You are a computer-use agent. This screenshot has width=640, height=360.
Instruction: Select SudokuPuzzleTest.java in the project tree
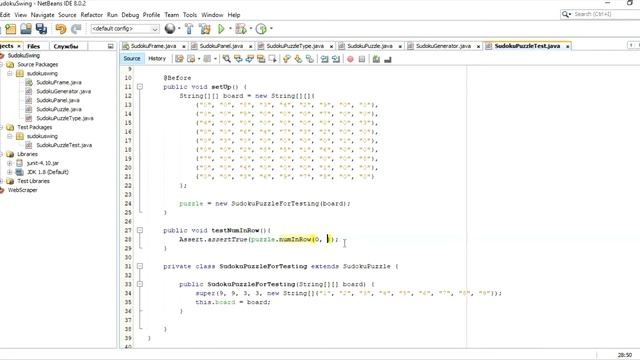pos(64,145)
